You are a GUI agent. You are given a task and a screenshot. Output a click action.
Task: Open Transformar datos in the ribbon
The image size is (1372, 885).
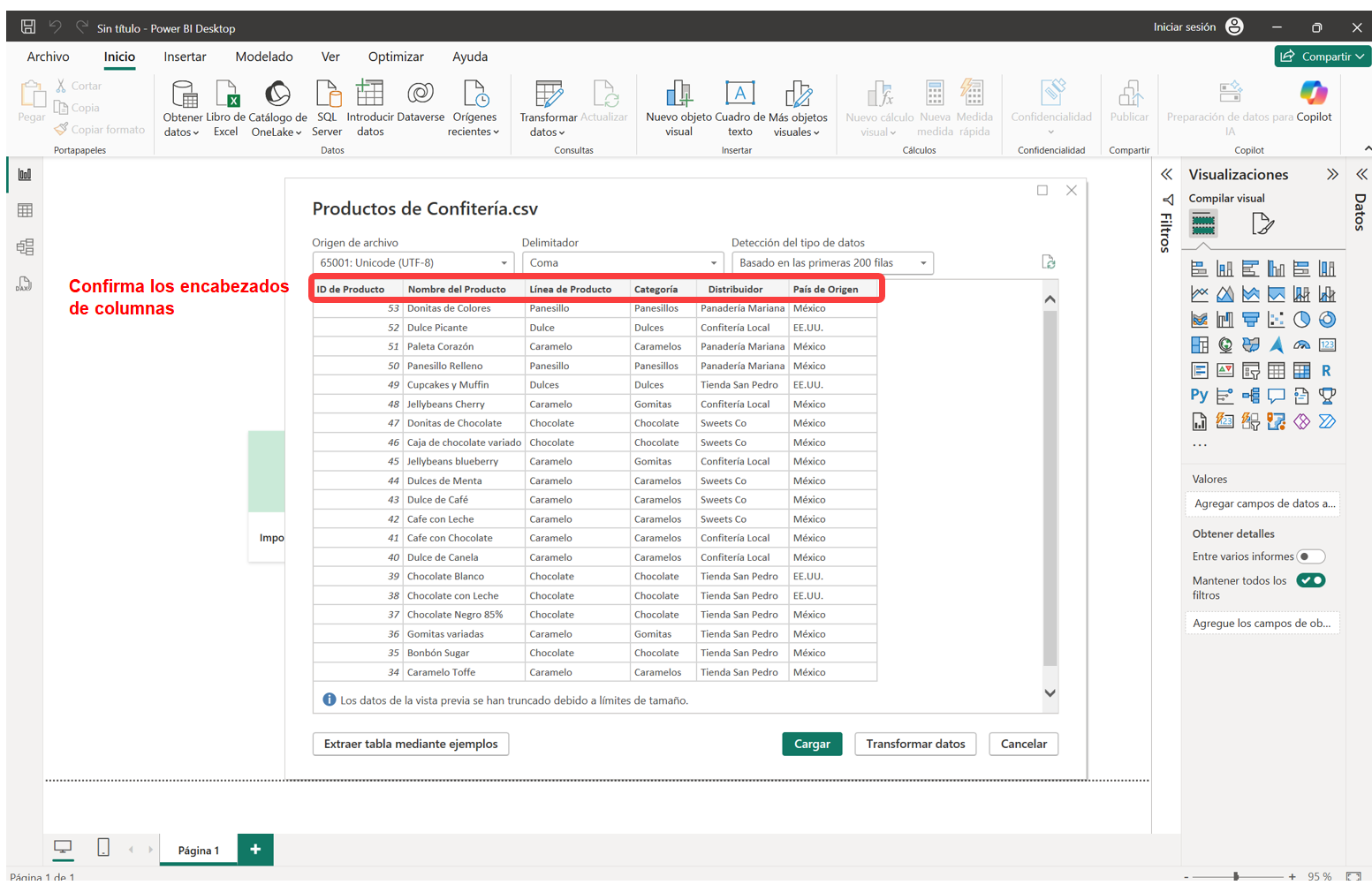[549, 109]
